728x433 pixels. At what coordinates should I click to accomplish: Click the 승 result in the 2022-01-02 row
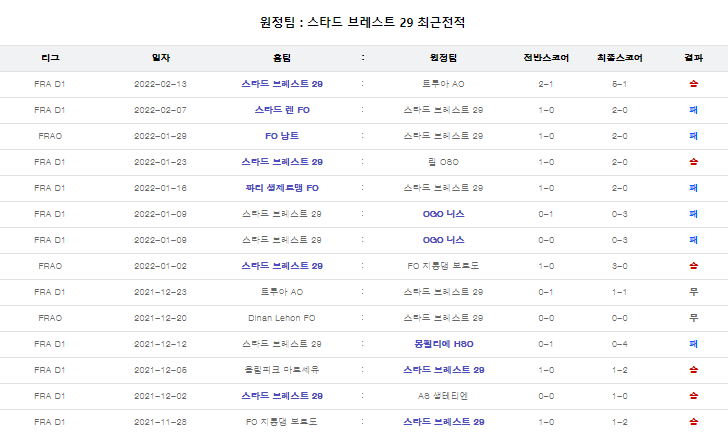click(694, 266)
